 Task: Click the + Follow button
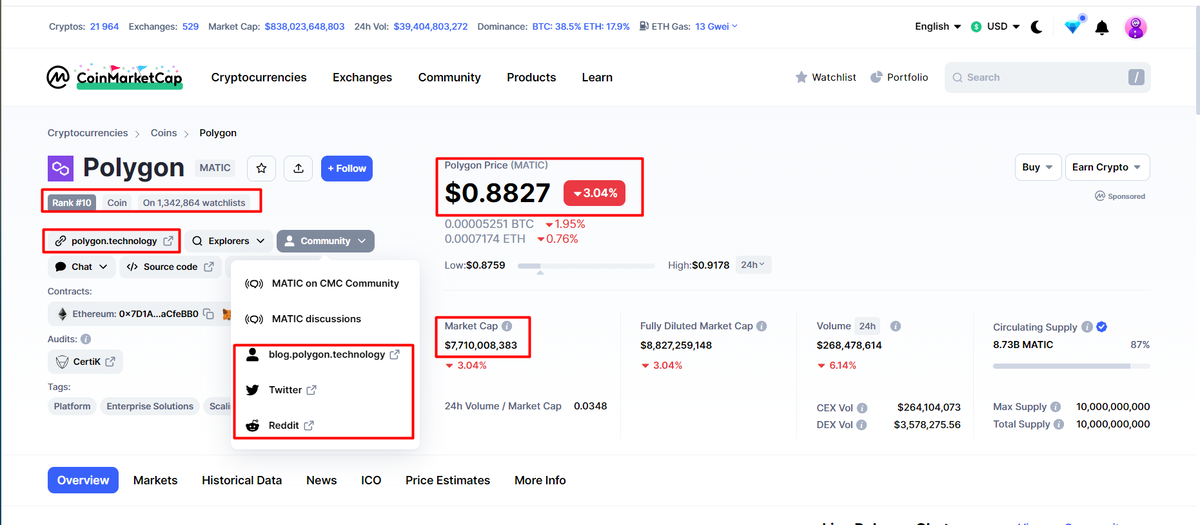(x=347, y=168)
